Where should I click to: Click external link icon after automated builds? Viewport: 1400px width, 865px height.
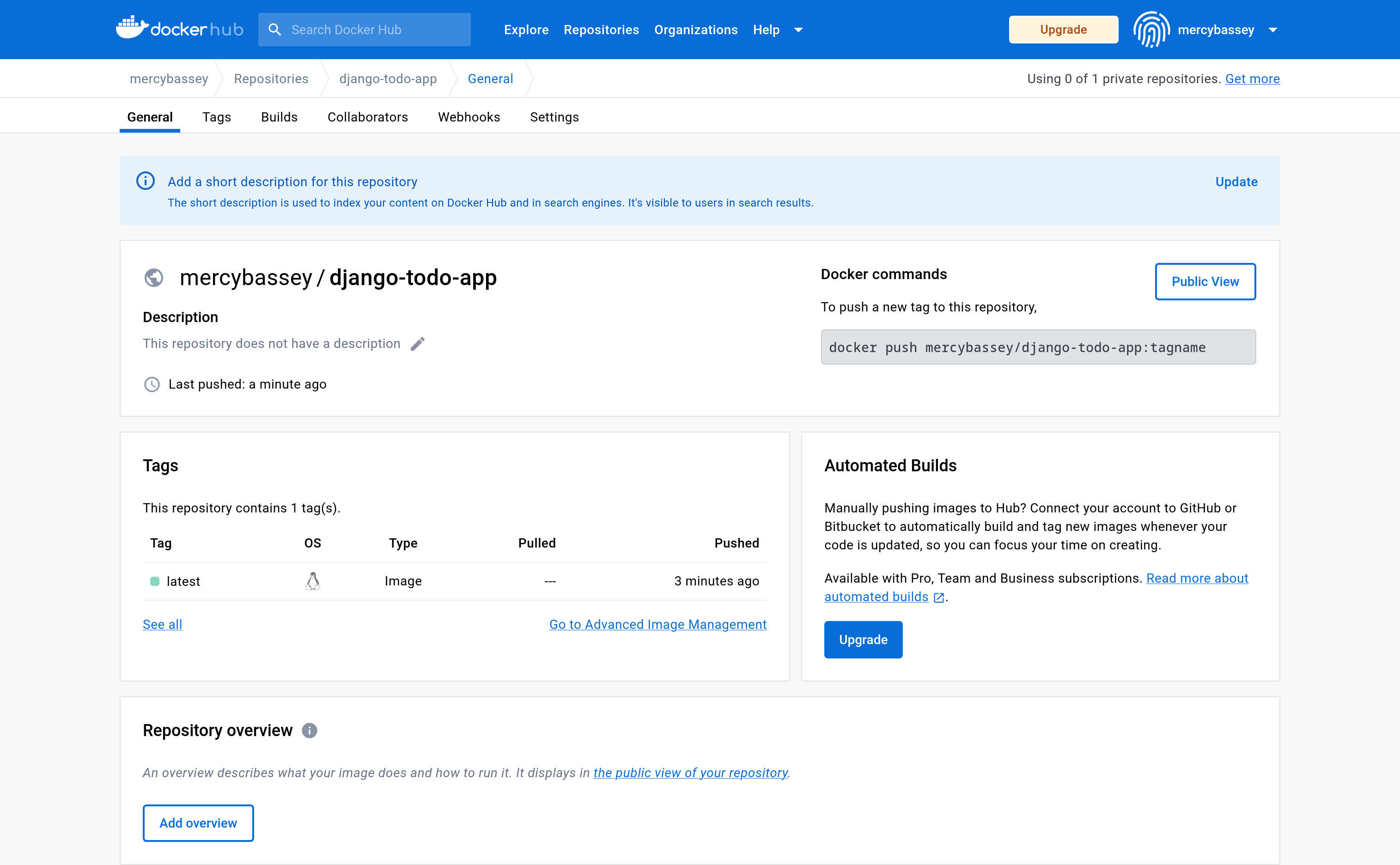click(x=939, y=597)
